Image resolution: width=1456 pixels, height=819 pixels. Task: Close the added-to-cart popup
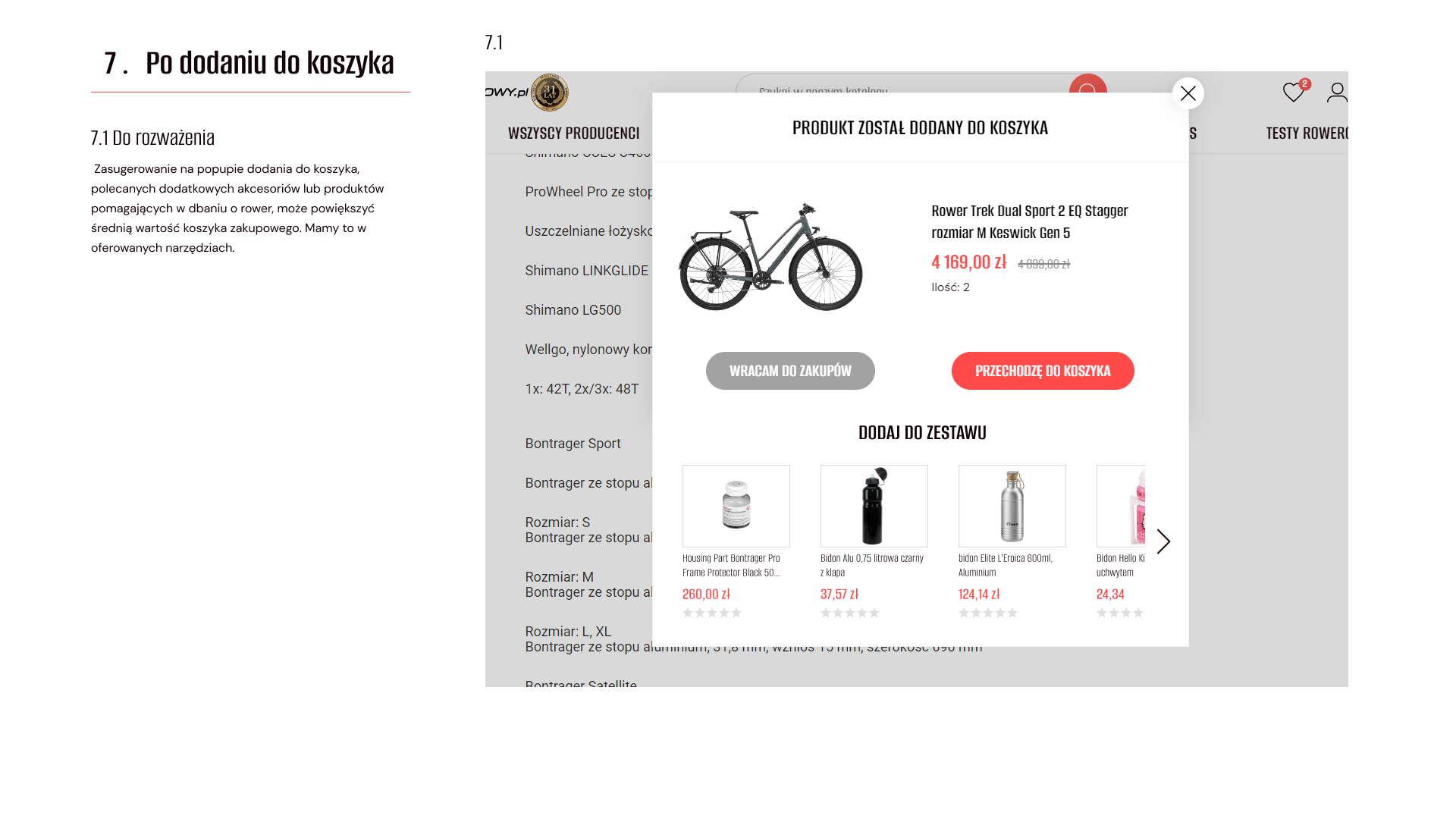pyautogui.click(x=1188, y=93)
